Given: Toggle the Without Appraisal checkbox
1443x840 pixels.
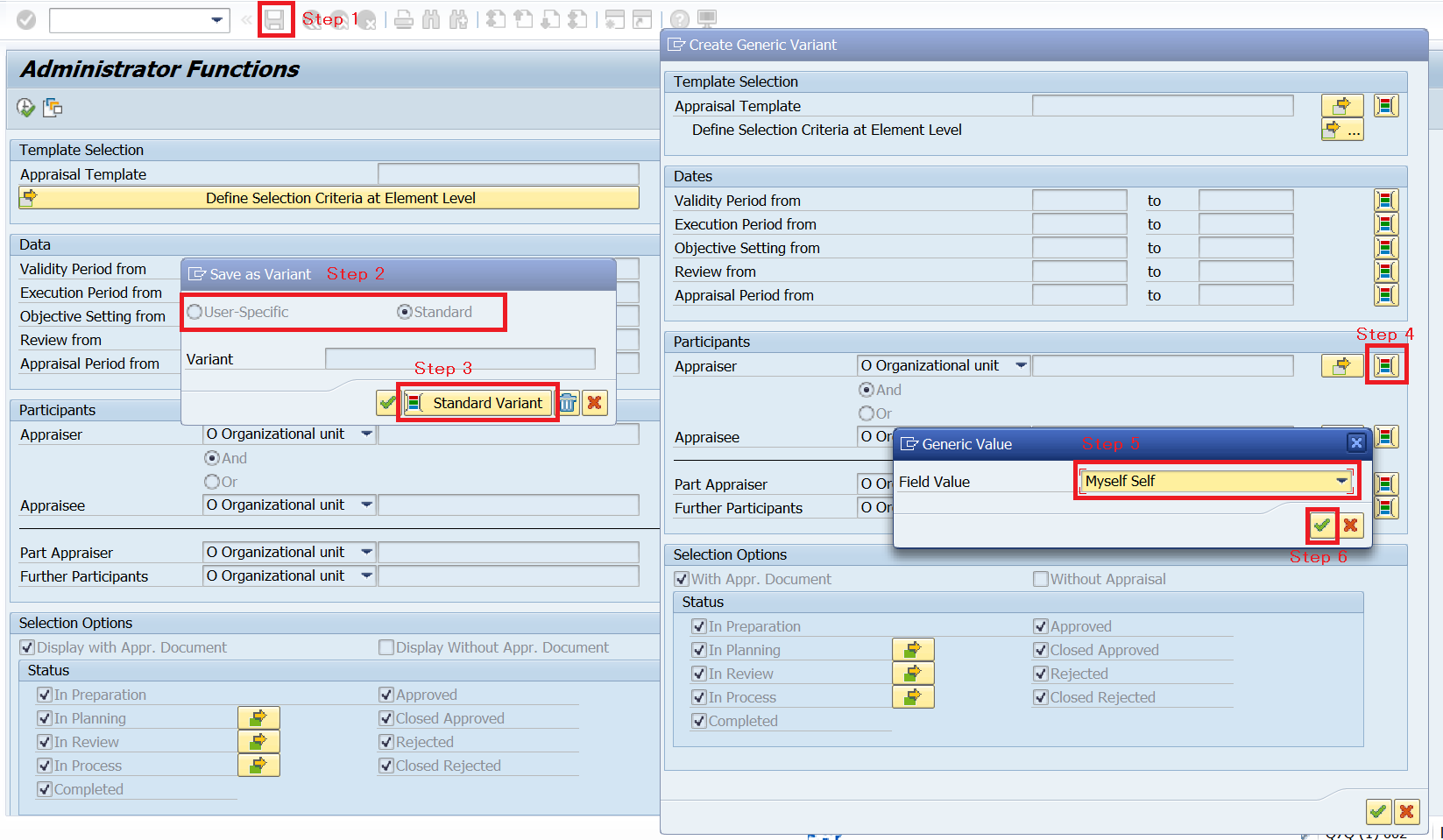Looking at the screenshot, I should click(1041, 579).
